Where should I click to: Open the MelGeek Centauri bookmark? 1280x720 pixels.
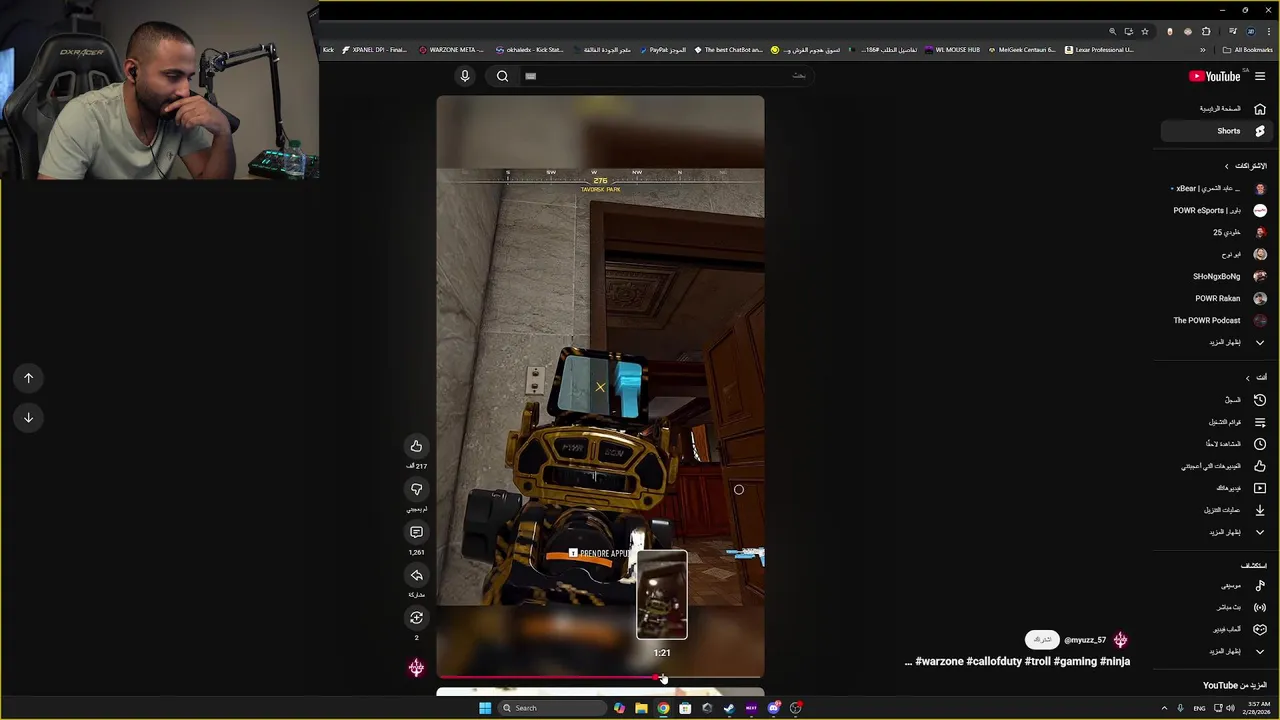(1023, 50)
